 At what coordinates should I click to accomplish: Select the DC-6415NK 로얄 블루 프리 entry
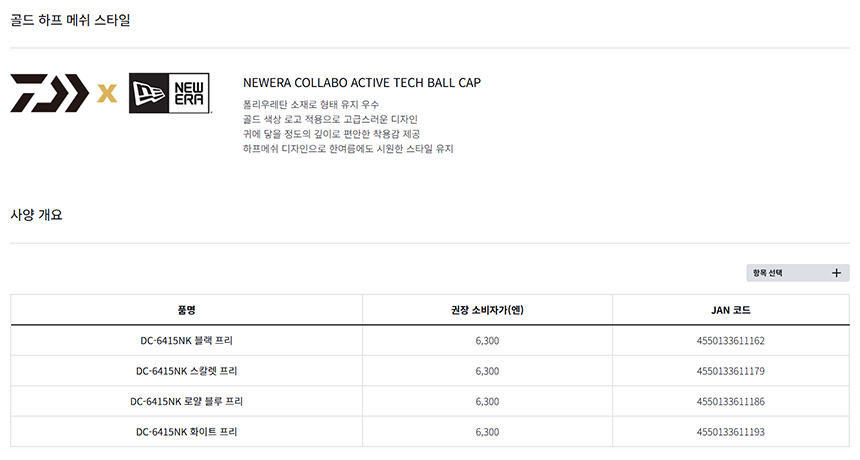(x=186, y=401)
